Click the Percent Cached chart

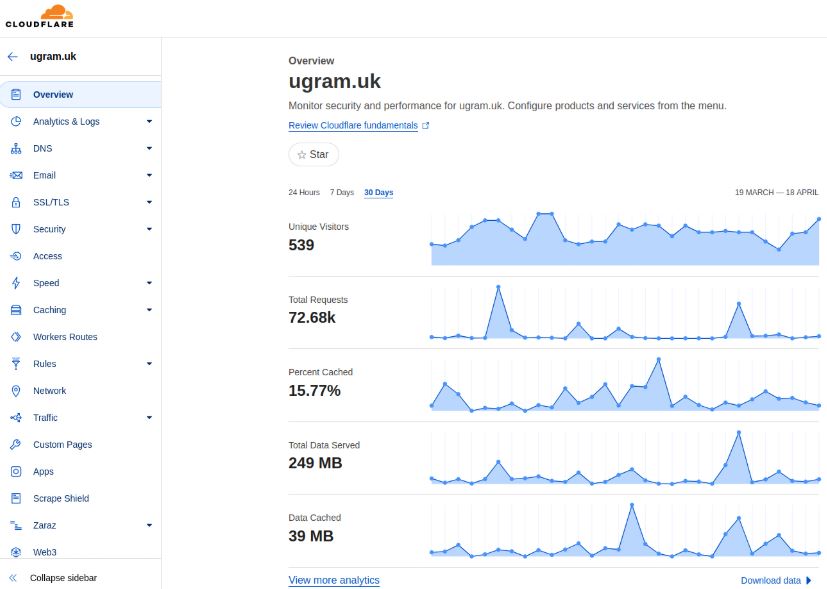(625, 385)
